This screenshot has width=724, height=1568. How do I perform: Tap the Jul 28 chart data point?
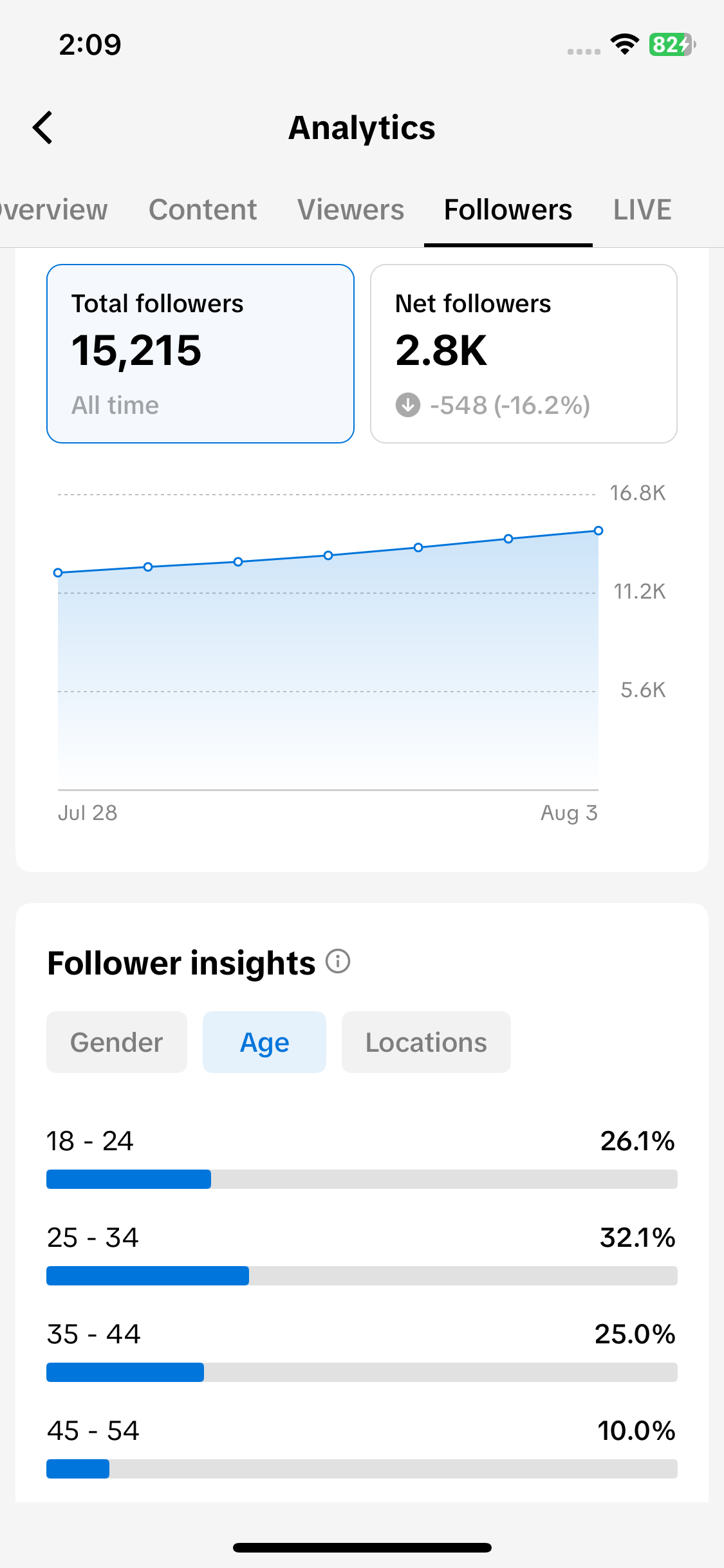(58, 572)
